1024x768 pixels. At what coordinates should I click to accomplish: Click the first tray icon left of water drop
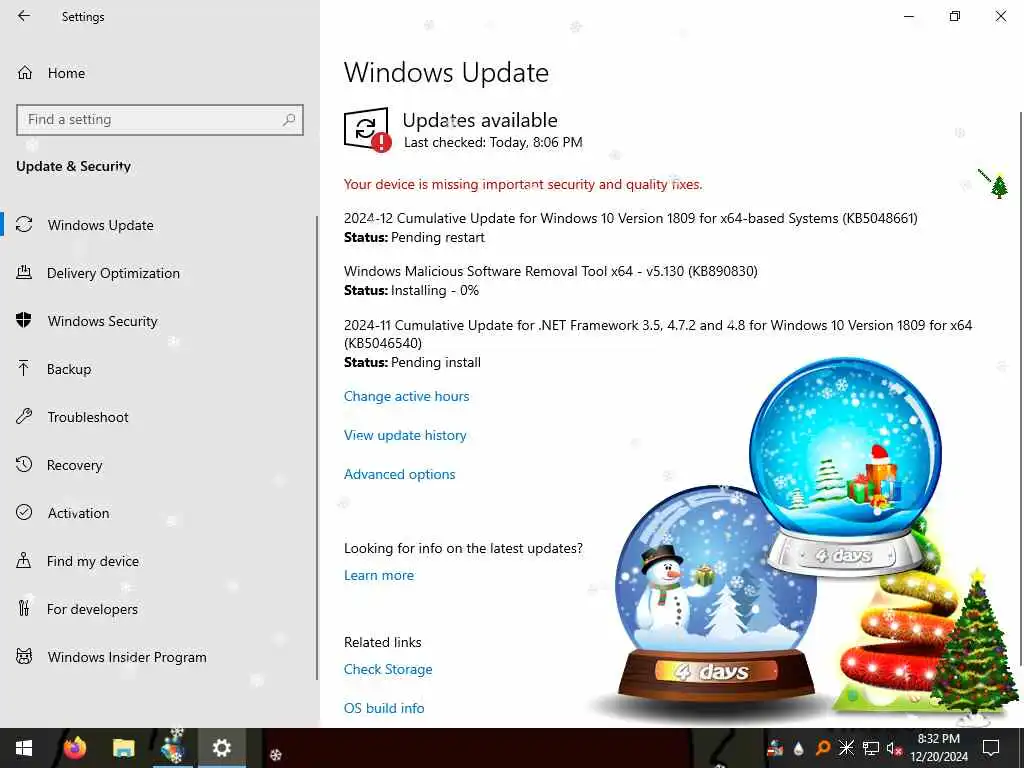[775, 748]
